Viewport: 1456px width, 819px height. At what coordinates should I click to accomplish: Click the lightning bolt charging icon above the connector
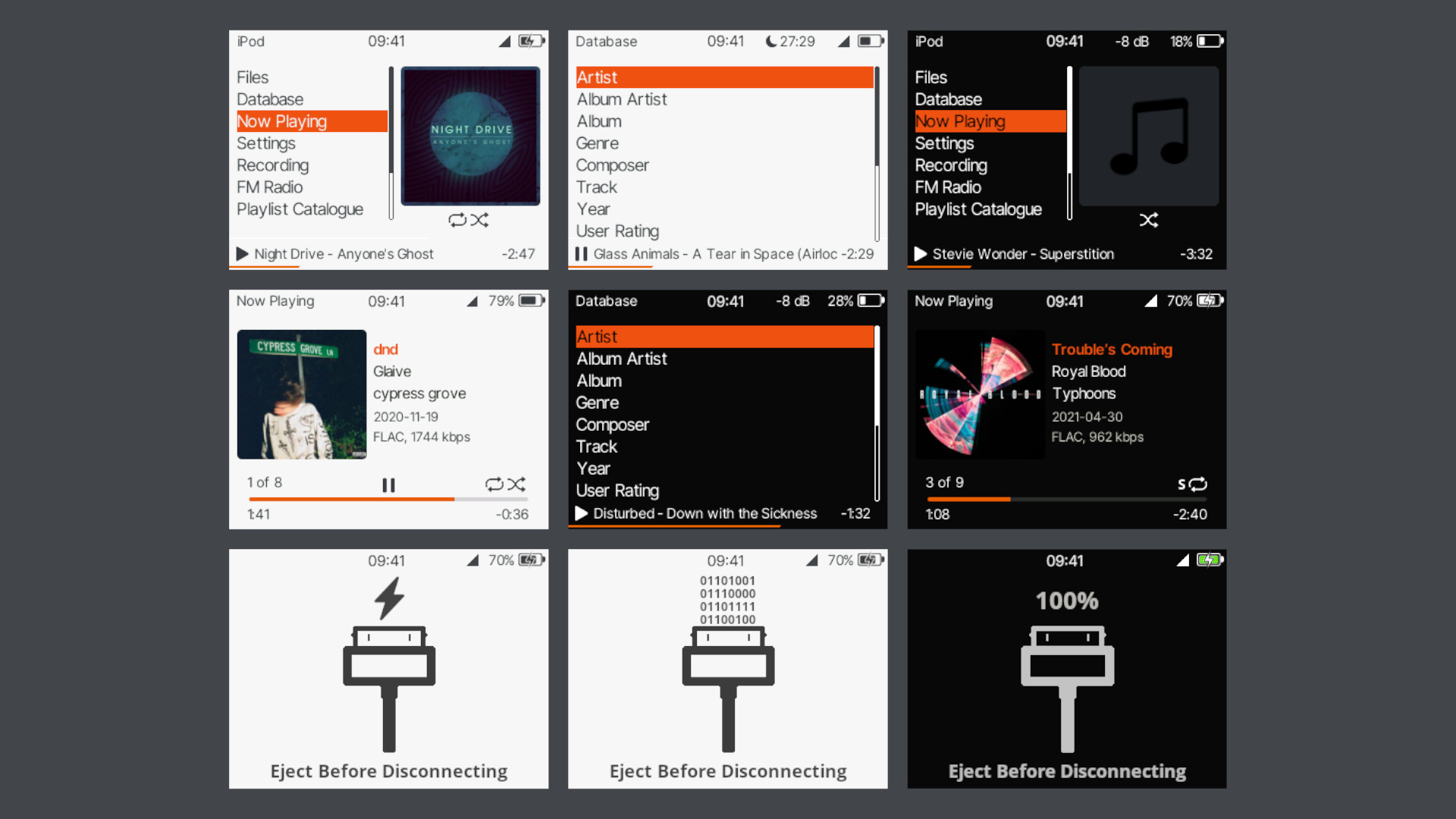[389, 598]
